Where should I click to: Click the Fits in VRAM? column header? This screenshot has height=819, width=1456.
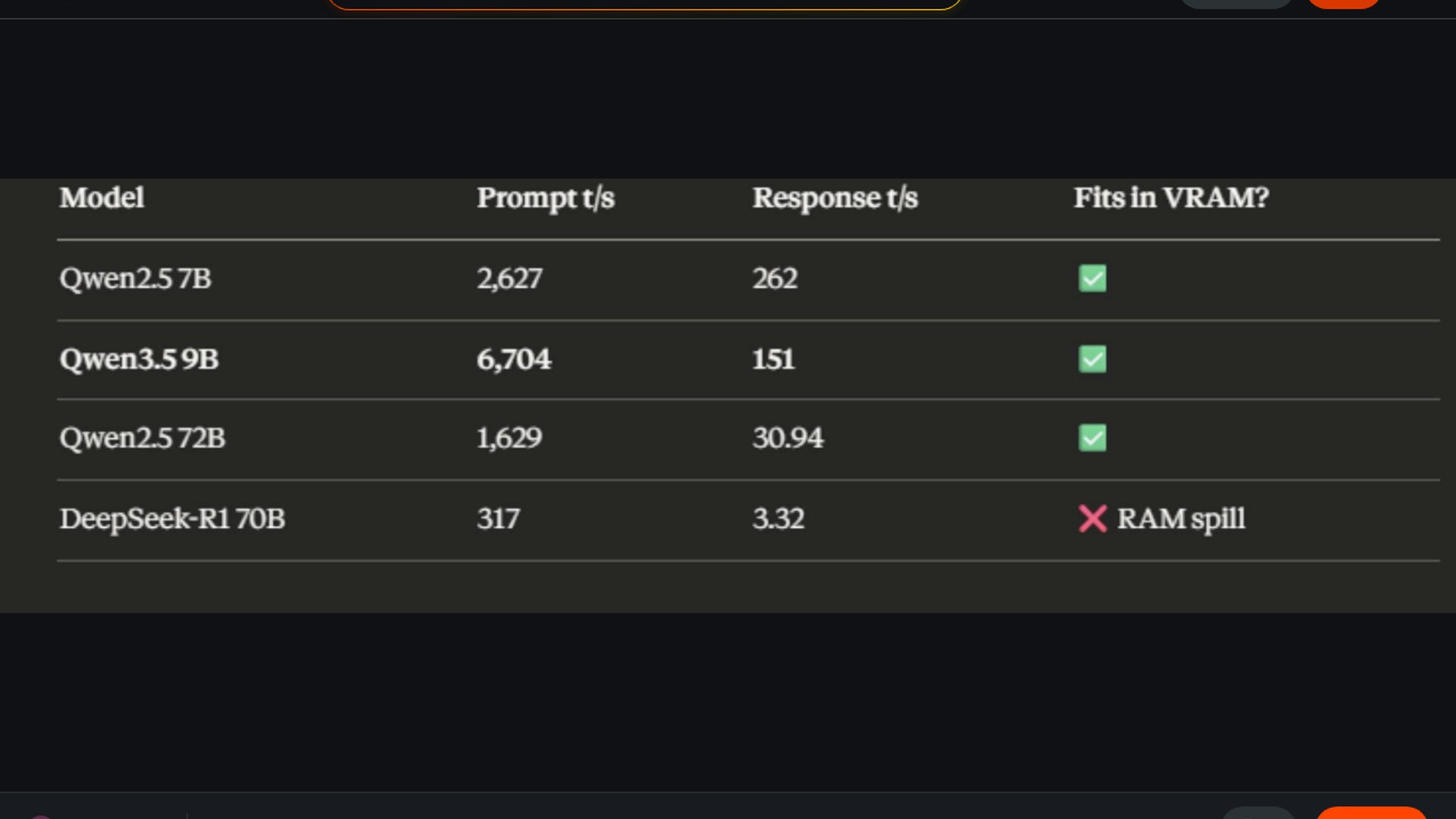tap(1171, 198)
